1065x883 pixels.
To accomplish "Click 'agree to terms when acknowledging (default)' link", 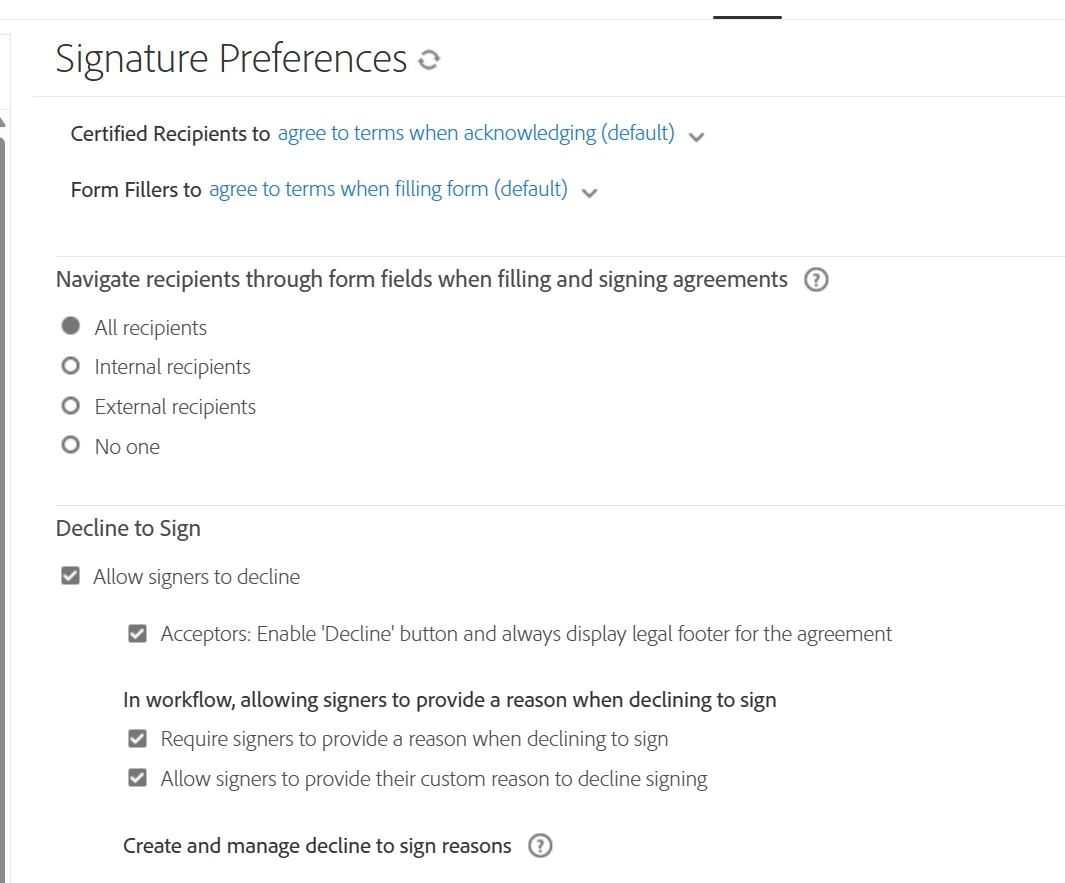I will coord(476,133).
